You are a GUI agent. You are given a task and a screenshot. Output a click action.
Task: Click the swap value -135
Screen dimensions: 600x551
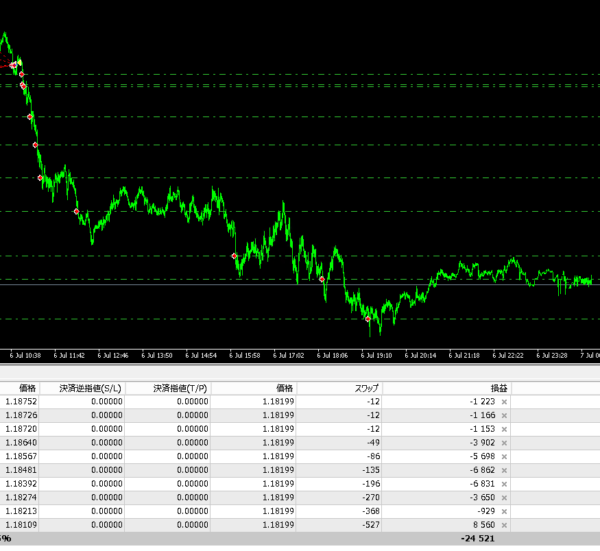370,470
